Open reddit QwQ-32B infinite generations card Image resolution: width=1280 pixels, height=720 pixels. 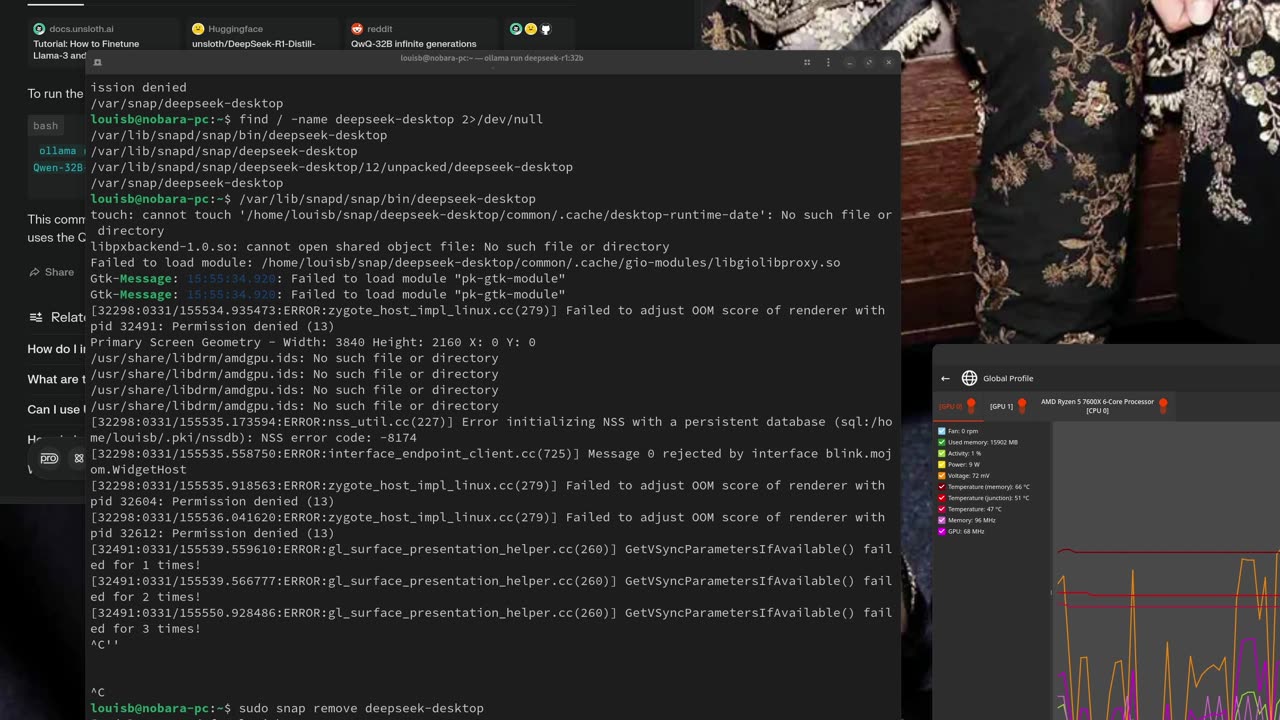point(421,36)
